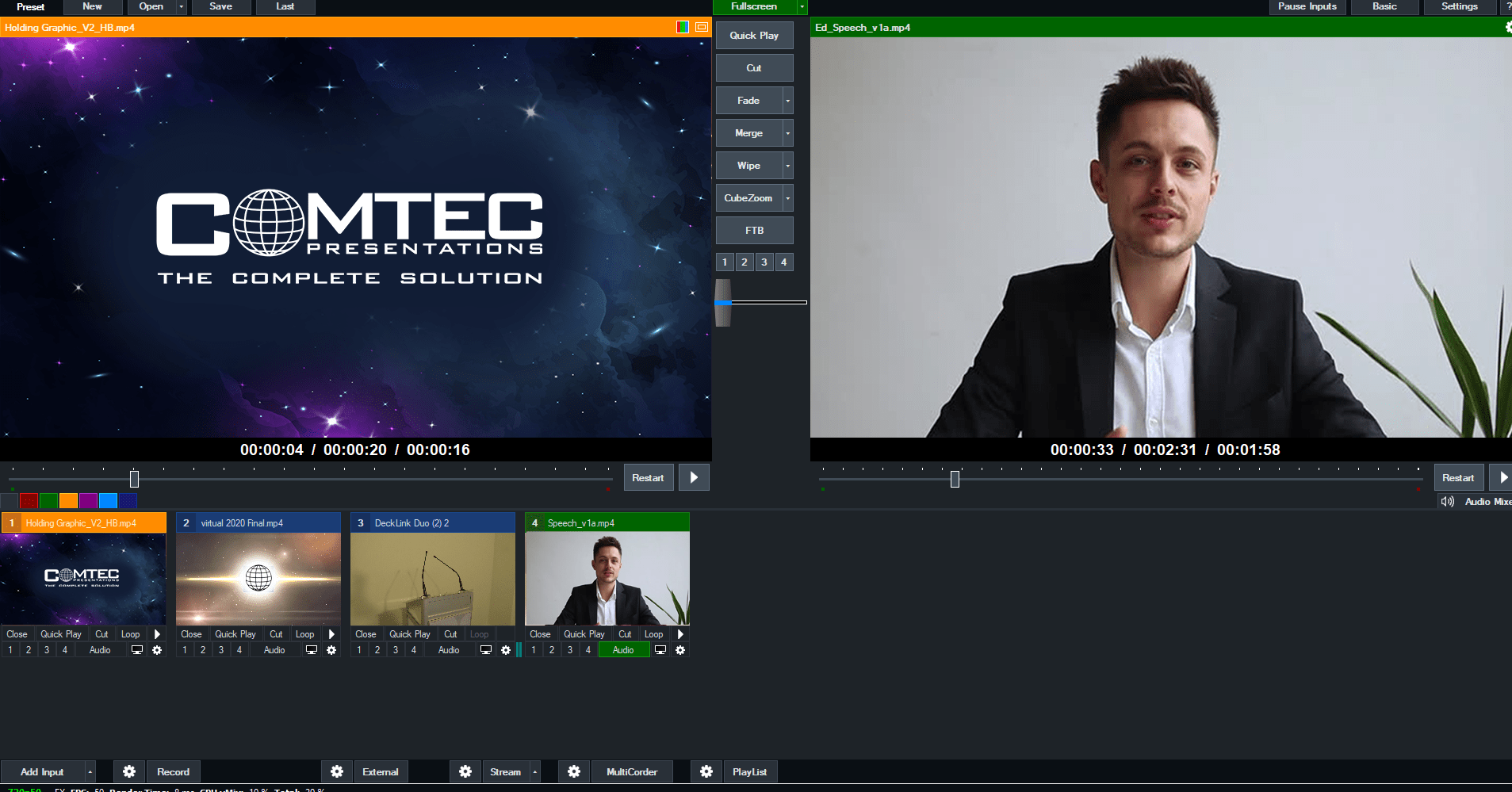Expand Add Input dropdown arrow
Image resolution: width=1512 pixels, height=792 pixels.
click(x=90, y=771)
